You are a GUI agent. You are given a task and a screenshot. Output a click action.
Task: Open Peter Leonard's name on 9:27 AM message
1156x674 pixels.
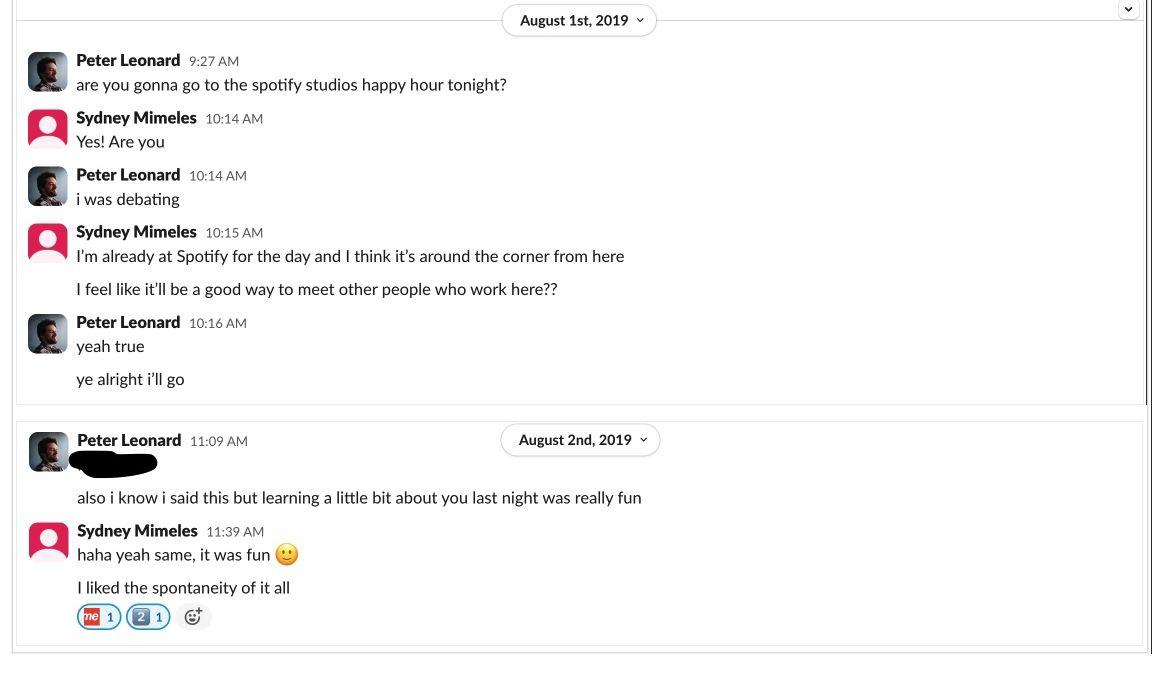(128, 60)
